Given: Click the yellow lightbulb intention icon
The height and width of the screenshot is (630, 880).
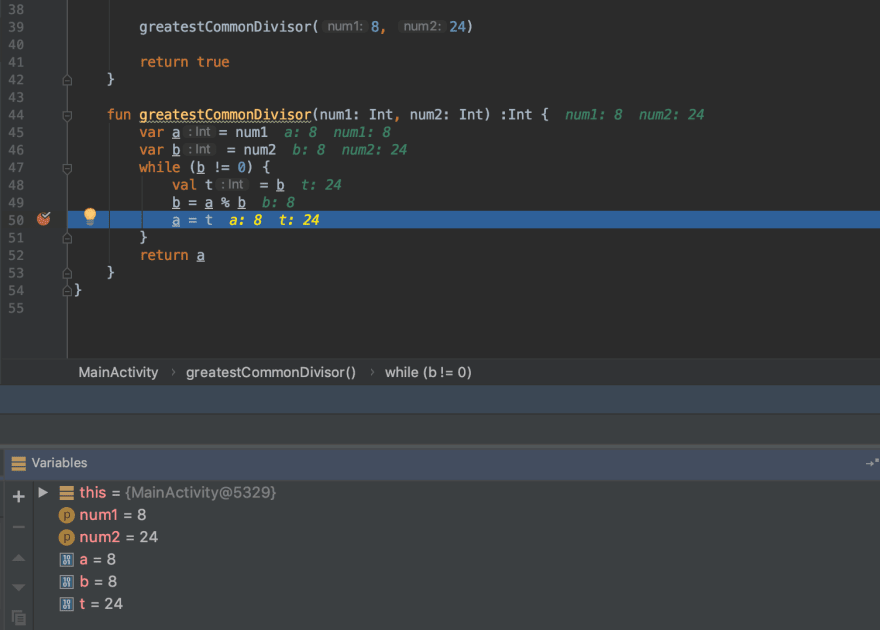Looking at the screenshot, I should click(x=90, y=217).
